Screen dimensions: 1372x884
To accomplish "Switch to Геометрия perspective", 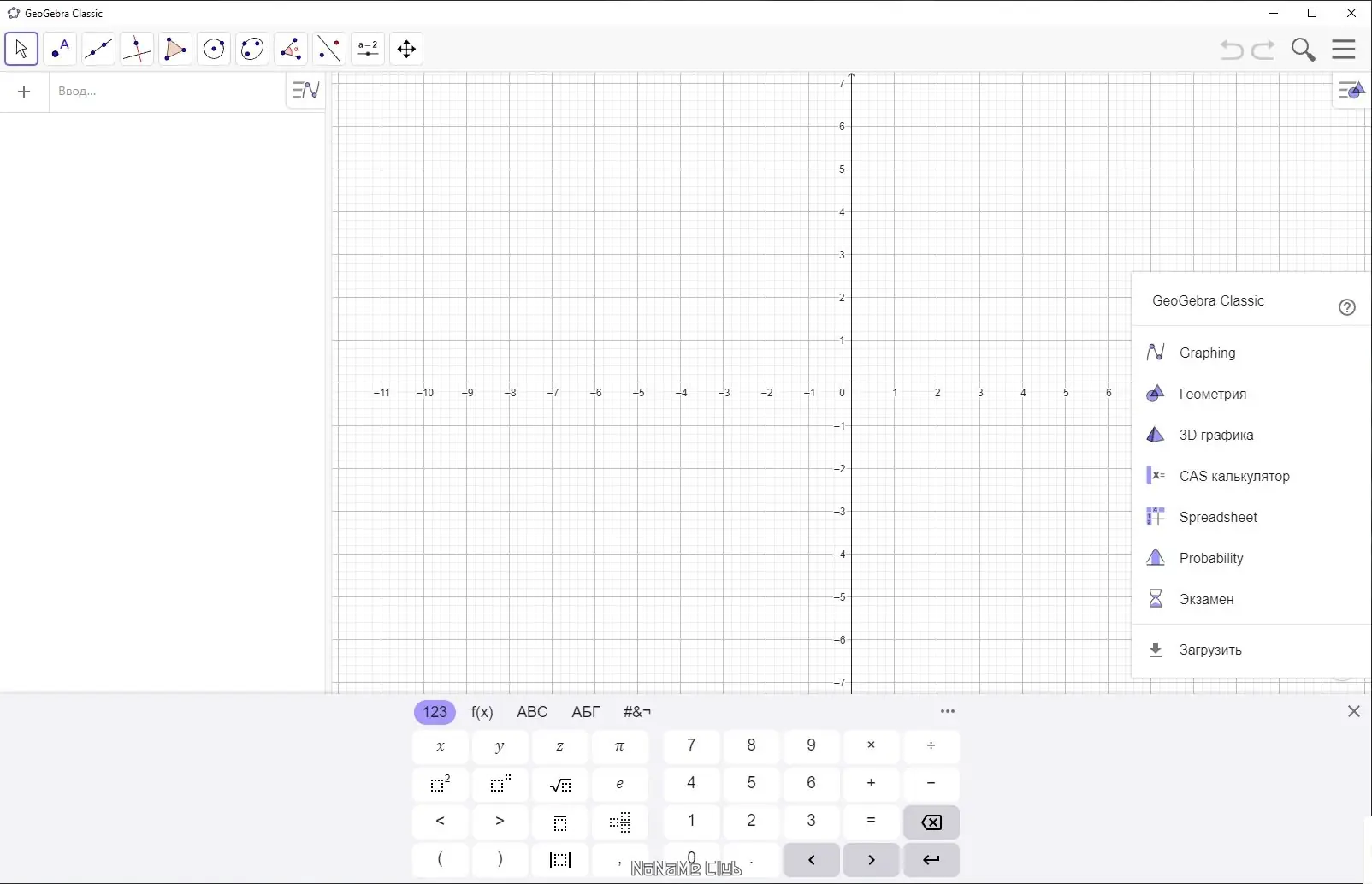I will click(x=1251, y=394).
